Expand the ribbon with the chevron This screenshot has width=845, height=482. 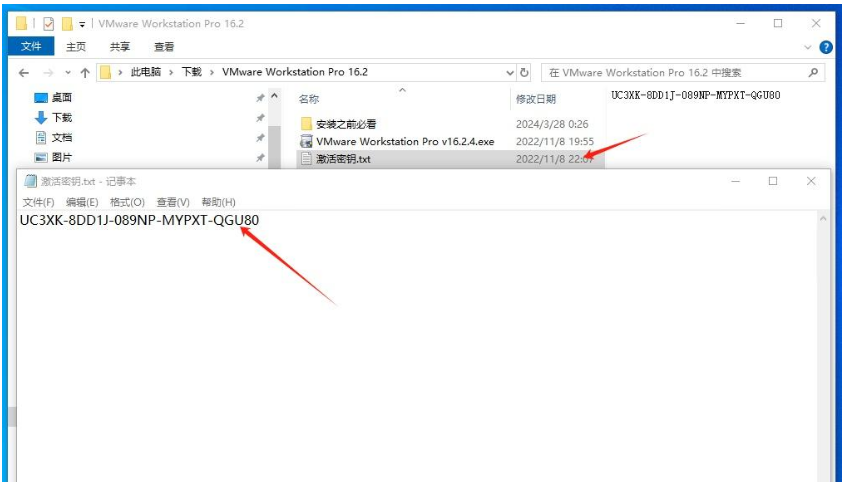807,47
